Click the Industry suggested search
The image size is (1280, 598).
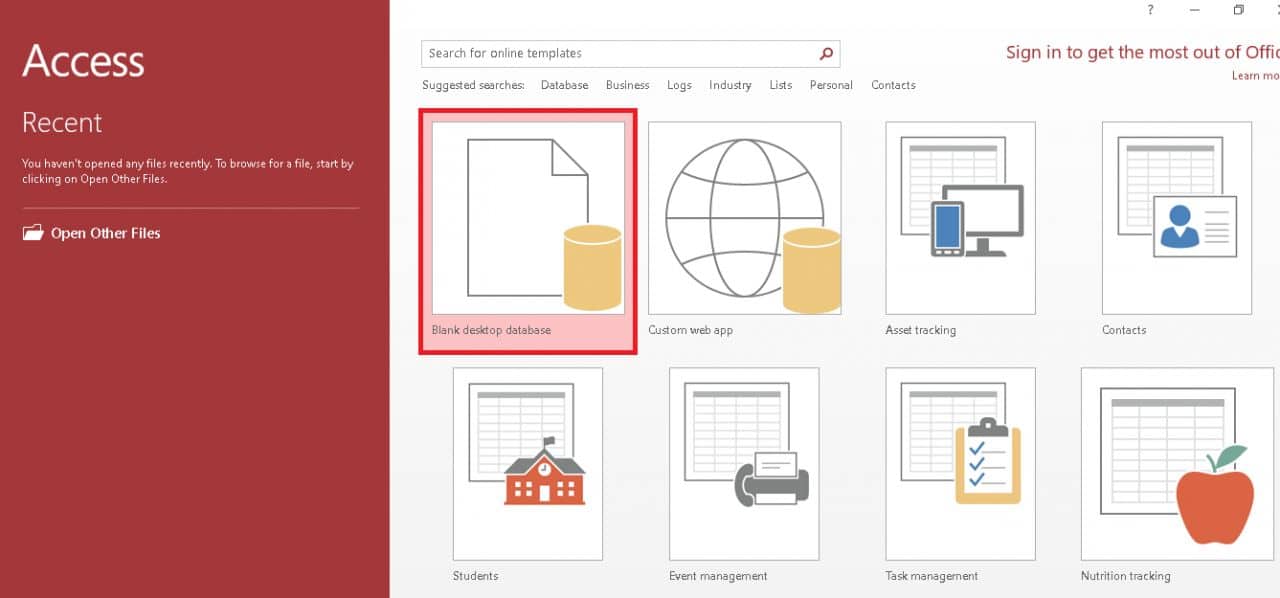click(x=730, y=85)
